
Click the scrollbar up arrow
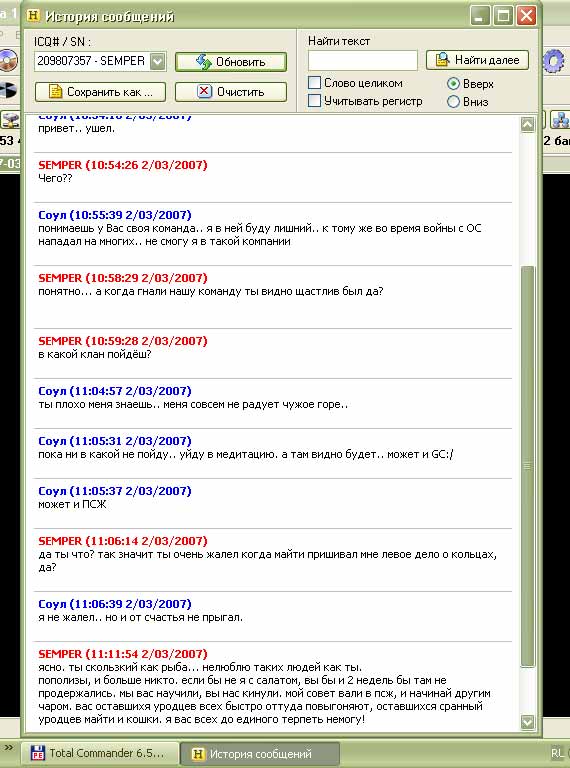coord(527,124)
